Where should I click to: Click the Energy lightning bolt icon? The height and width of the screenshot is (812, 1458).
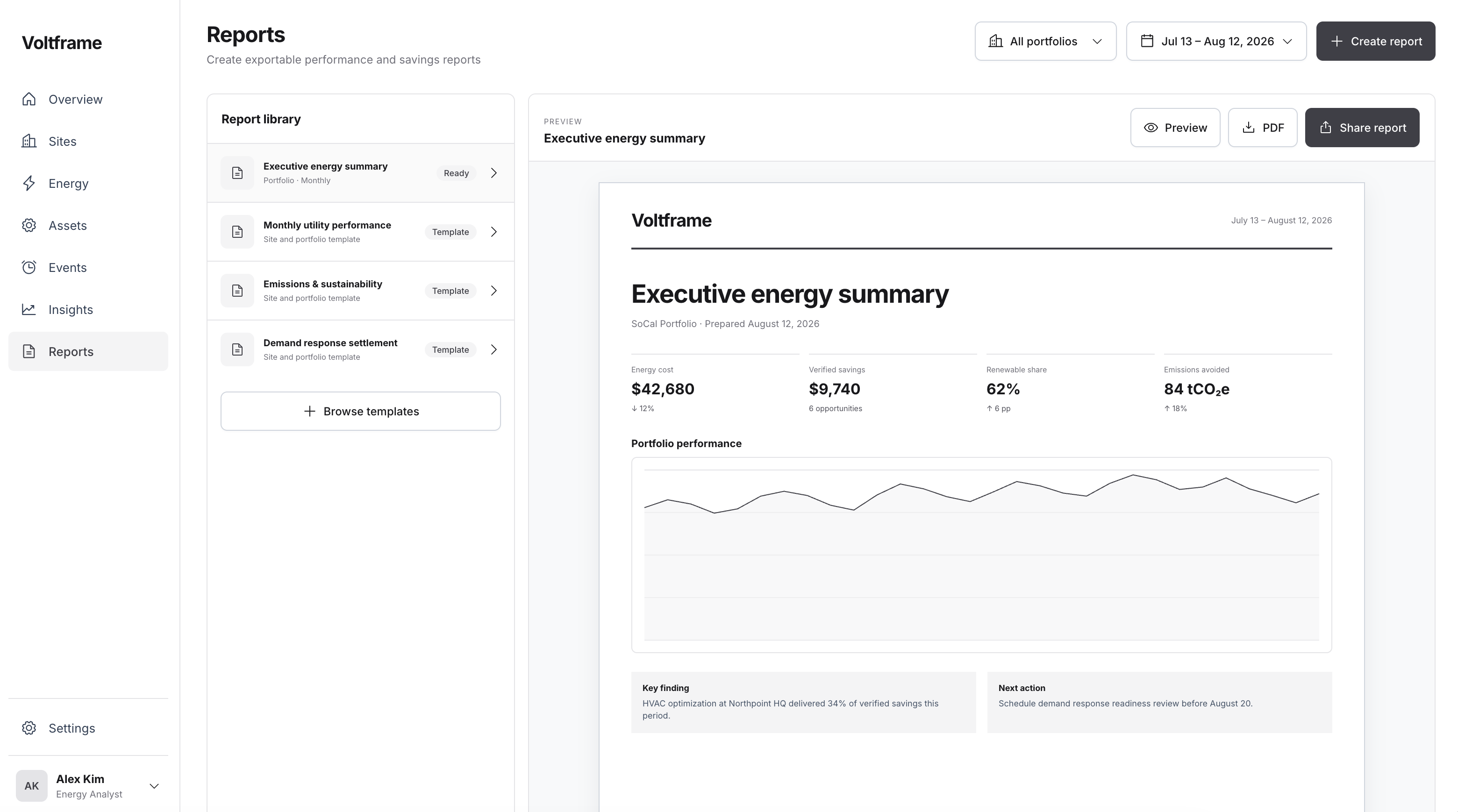click(x=29, y=183)
